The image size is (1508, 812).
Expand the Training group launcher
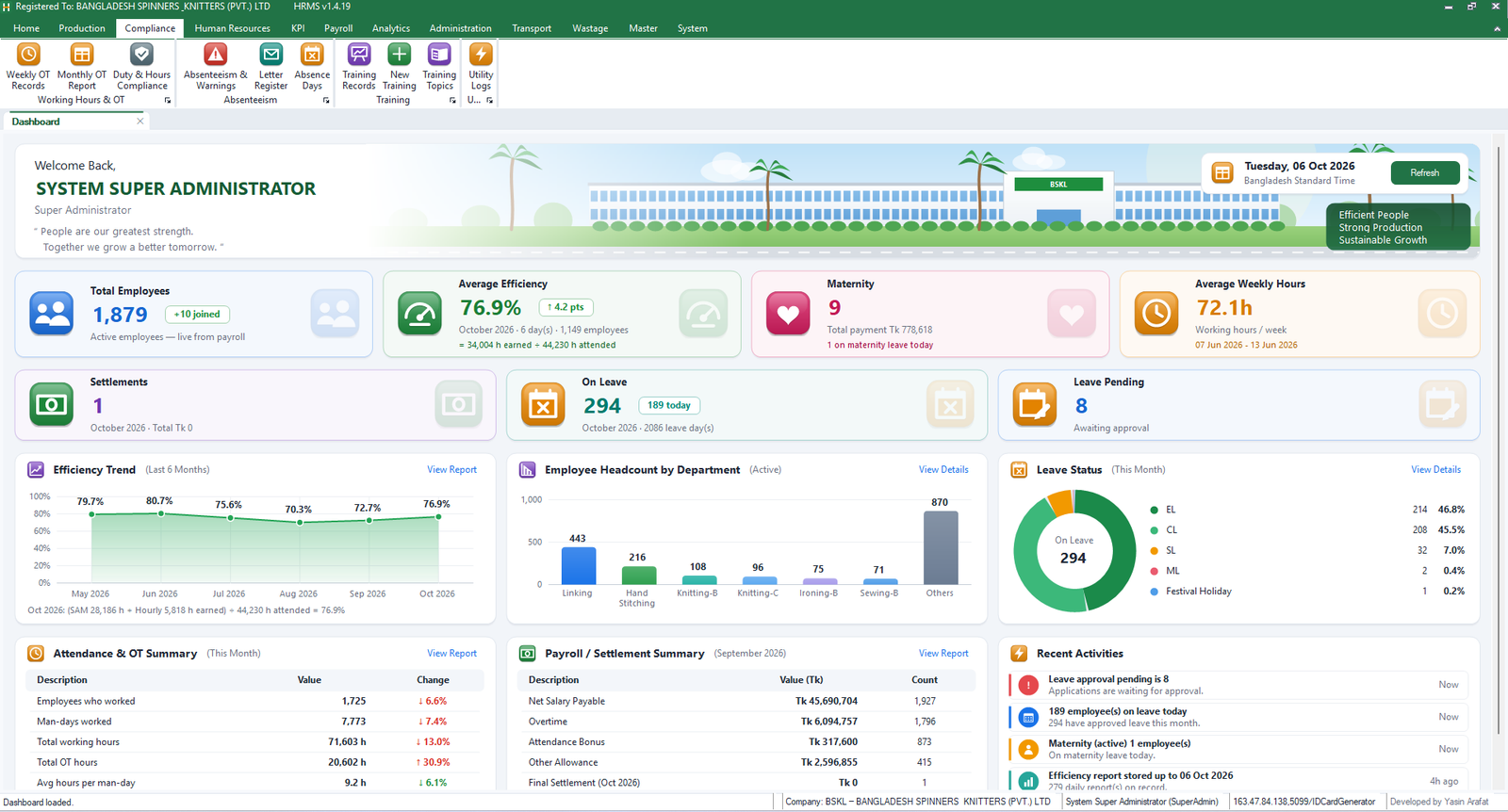[x=452, y=101]
